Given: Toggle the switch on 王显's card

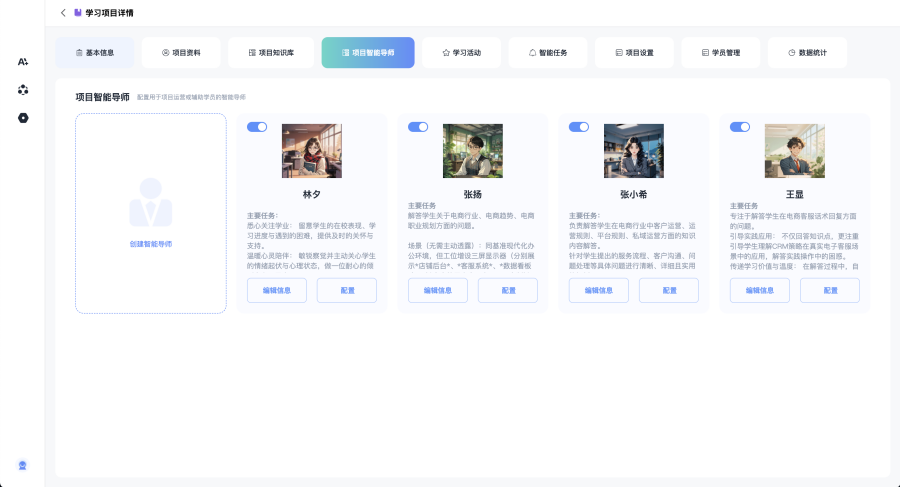Looking at the screenshot, I should click(x=740, y=127).
